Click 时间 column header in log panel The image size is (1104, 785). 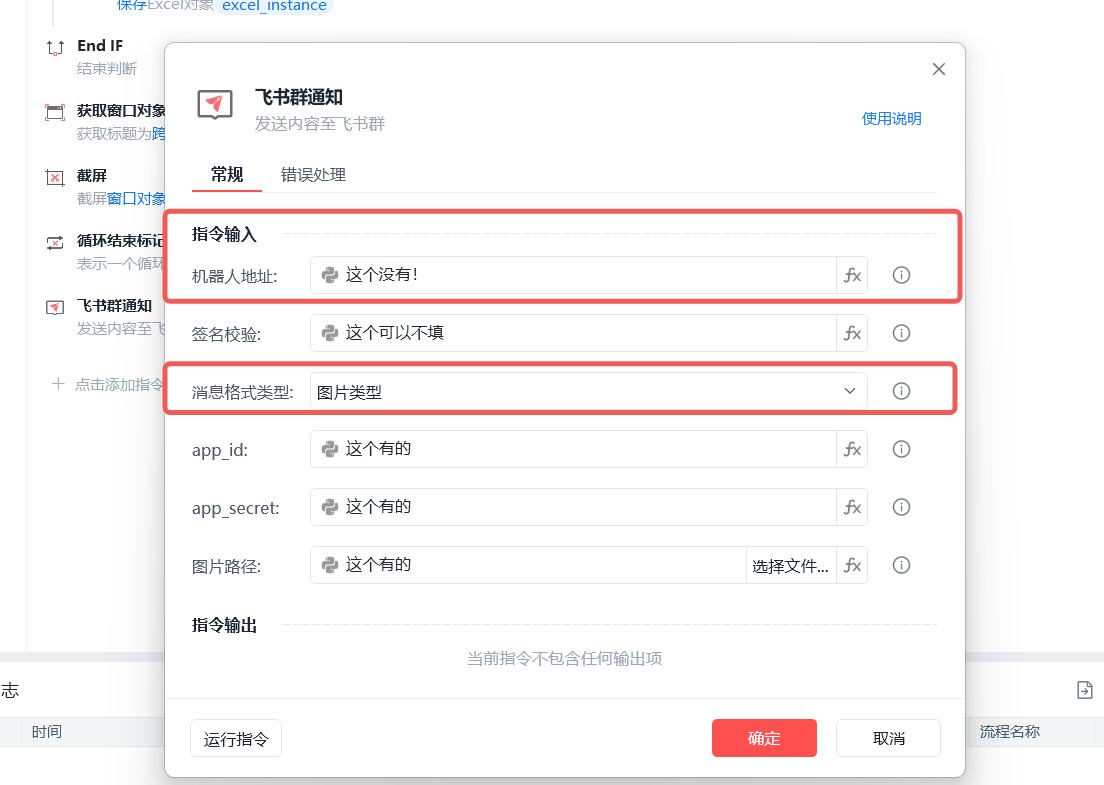click(46, 731)
